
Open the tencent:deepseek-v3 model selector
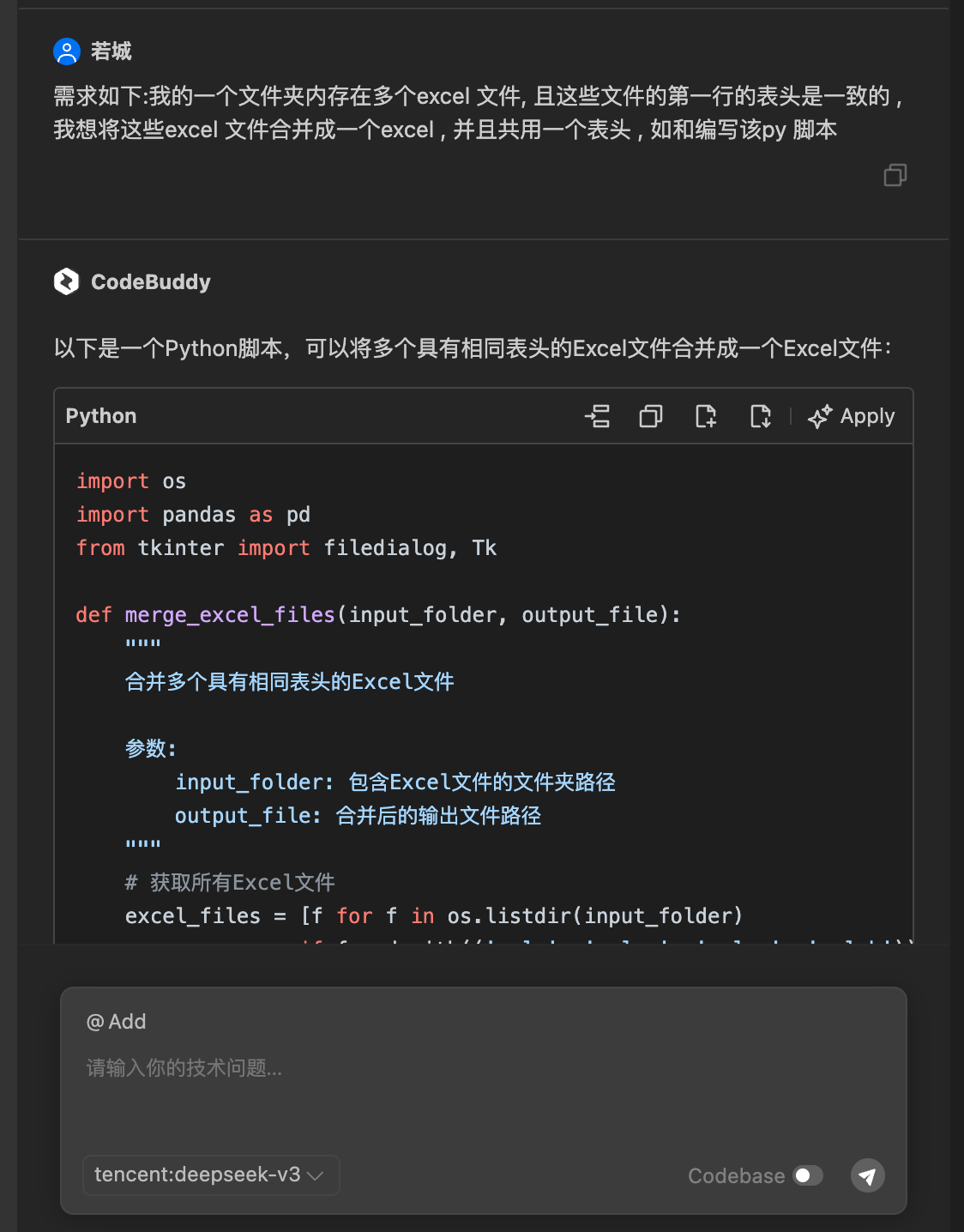(210, 1175)
